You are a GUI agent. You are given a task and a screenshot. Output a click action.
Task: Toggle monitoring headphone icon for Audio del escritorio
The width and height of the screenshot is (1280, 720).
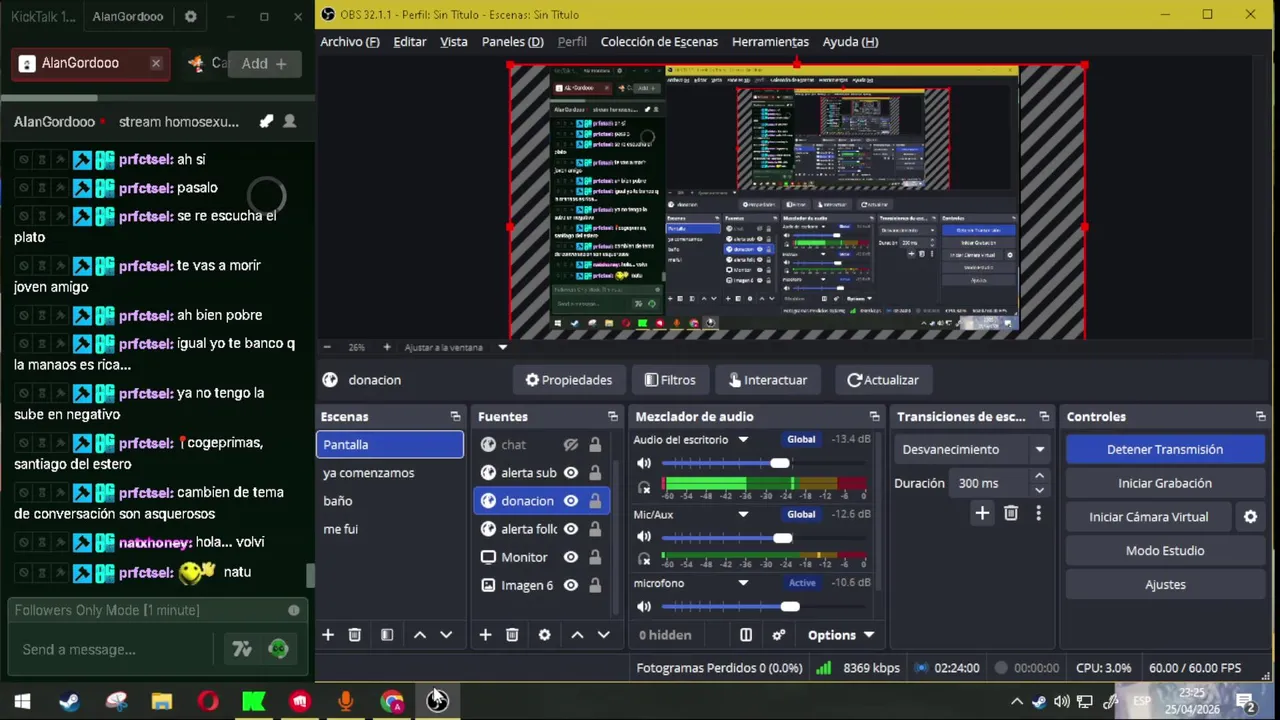(644, 488)
